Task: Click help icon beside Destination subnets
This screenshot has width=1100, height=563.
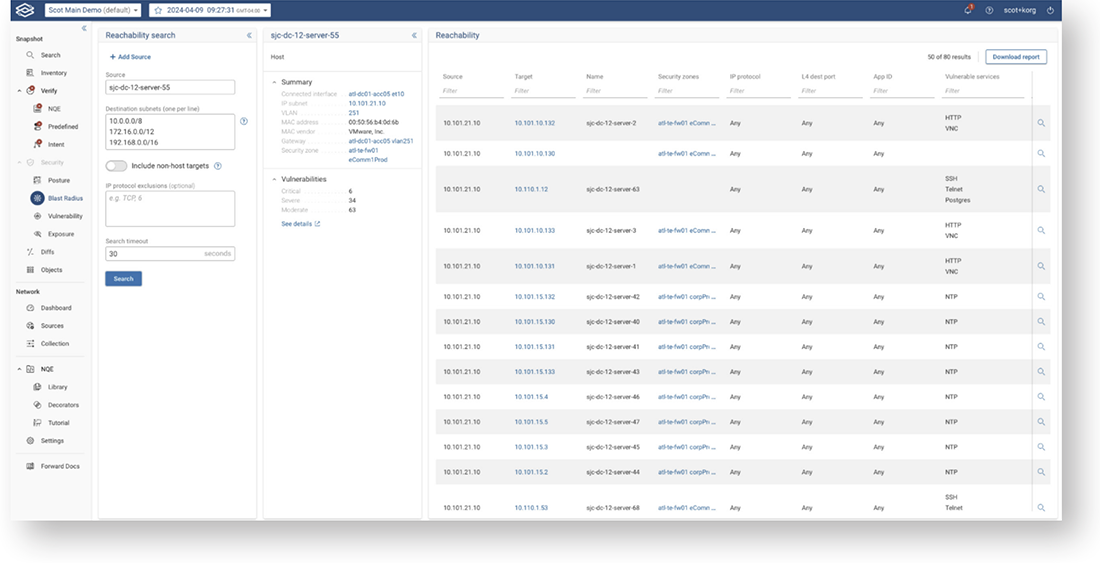Action: coord(244,121)
